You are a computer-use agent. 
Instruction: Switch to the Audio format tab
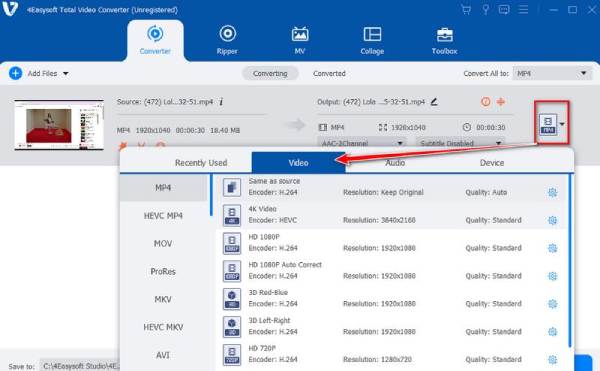click(395, 163)
